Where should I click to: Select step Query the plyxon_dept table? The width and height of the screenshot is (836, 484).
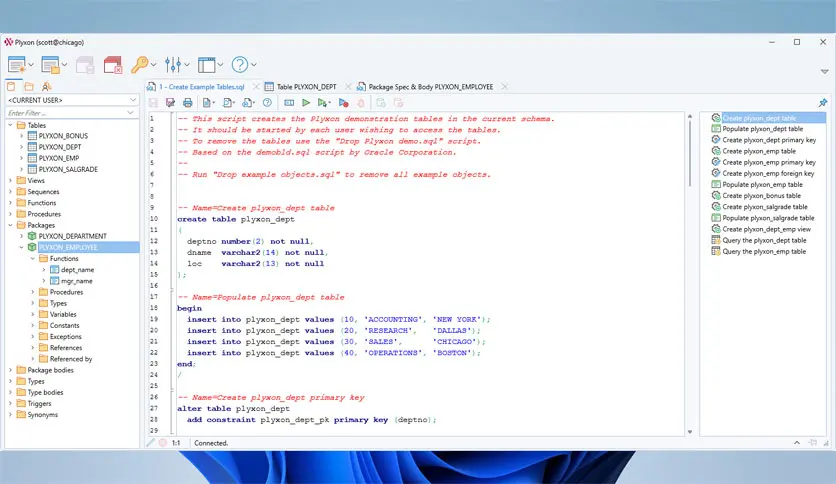click(764, 240)
